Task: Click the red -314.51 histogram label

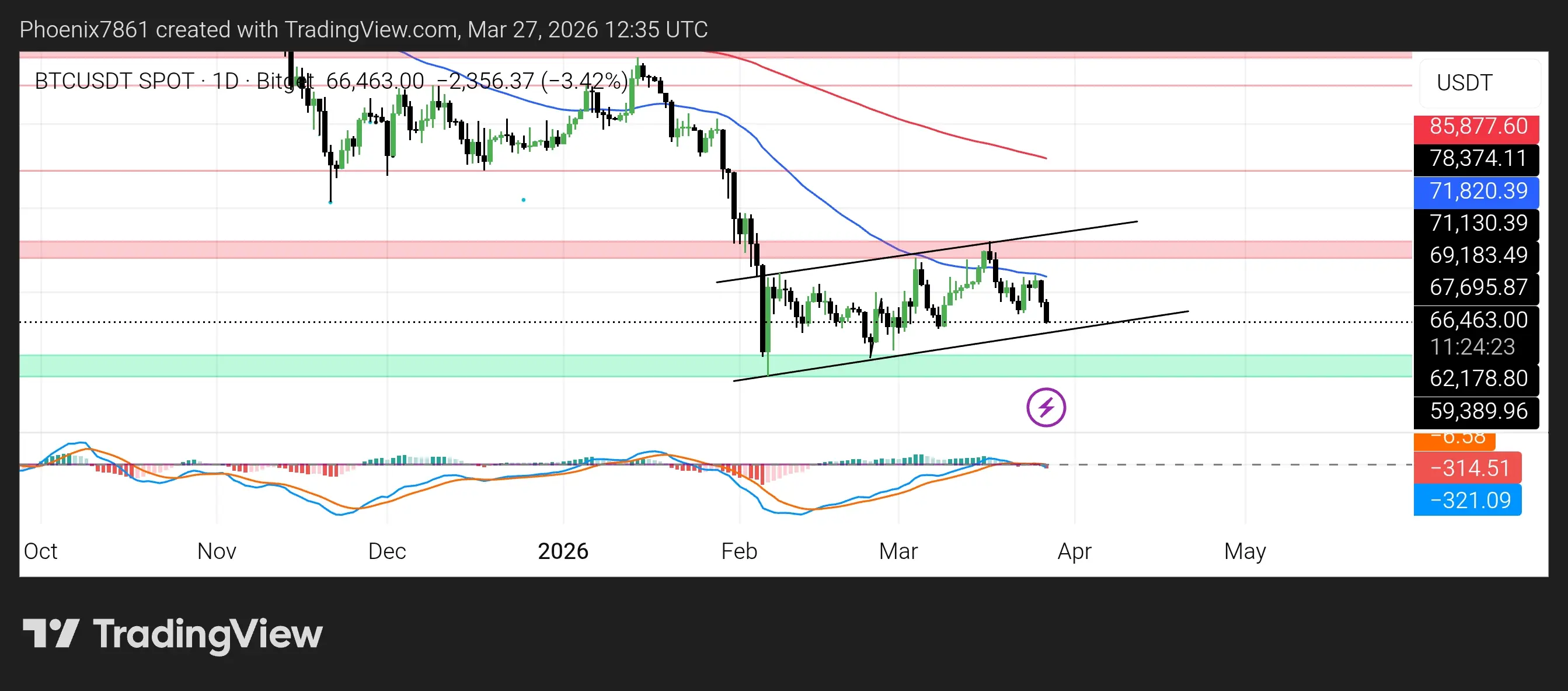Action: (x=1469, y=468)
